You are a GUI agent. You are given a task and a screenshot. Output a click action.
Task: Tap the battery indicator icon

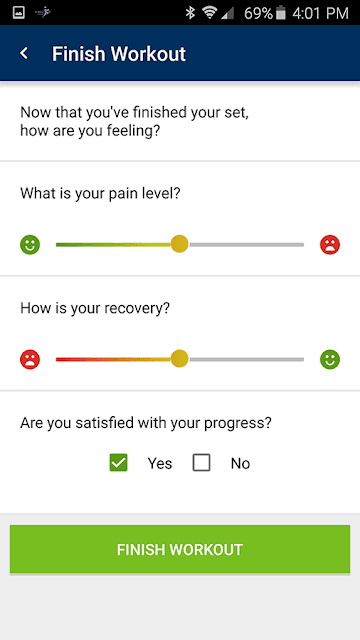click(x=280, y=13)
